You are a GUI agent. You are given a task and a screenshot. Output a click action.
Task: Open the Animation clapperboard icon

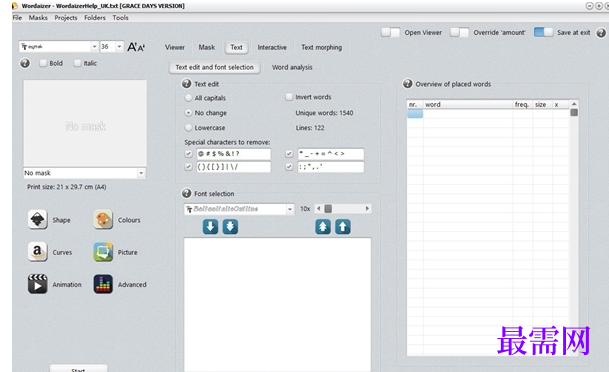37,284
